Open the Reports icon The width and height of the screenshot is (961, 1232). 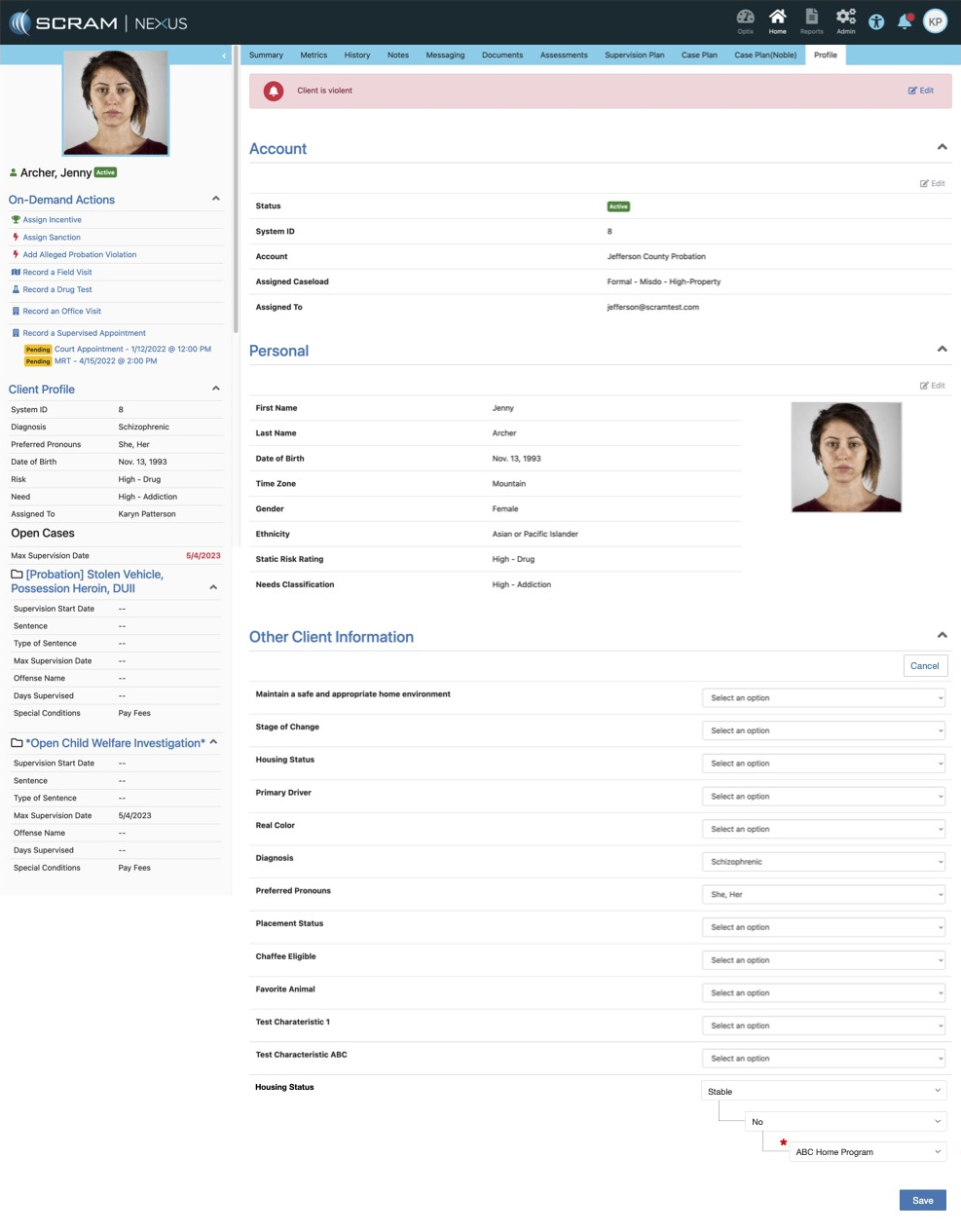click(x=811, y=20)
